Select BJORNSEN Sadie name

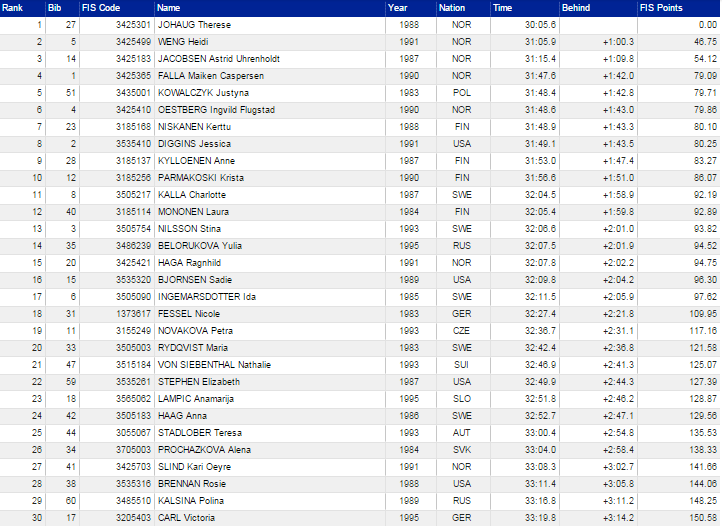[195, 281]
